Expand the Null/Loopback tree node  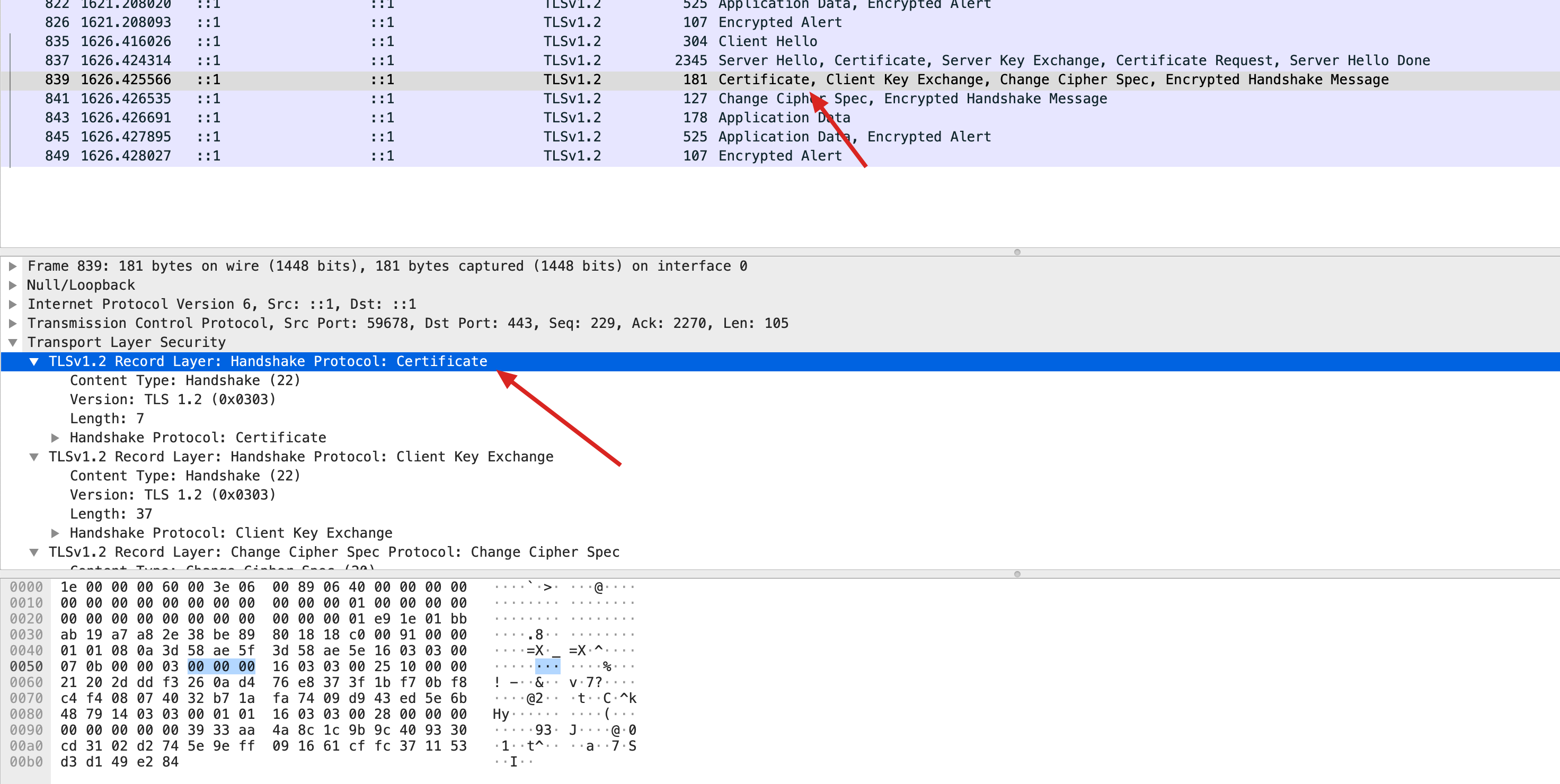coord(13,285)
